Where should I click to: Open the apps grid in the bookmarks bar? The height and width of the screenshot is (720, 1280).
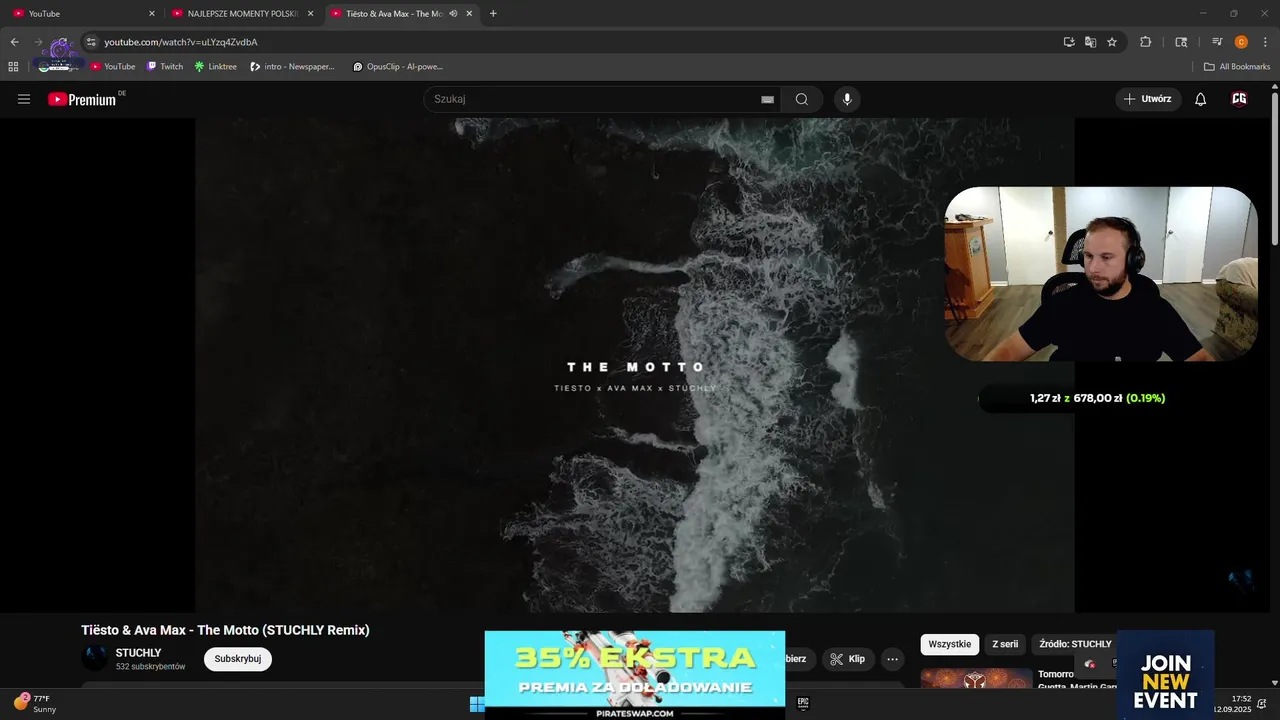pos(13,67)
